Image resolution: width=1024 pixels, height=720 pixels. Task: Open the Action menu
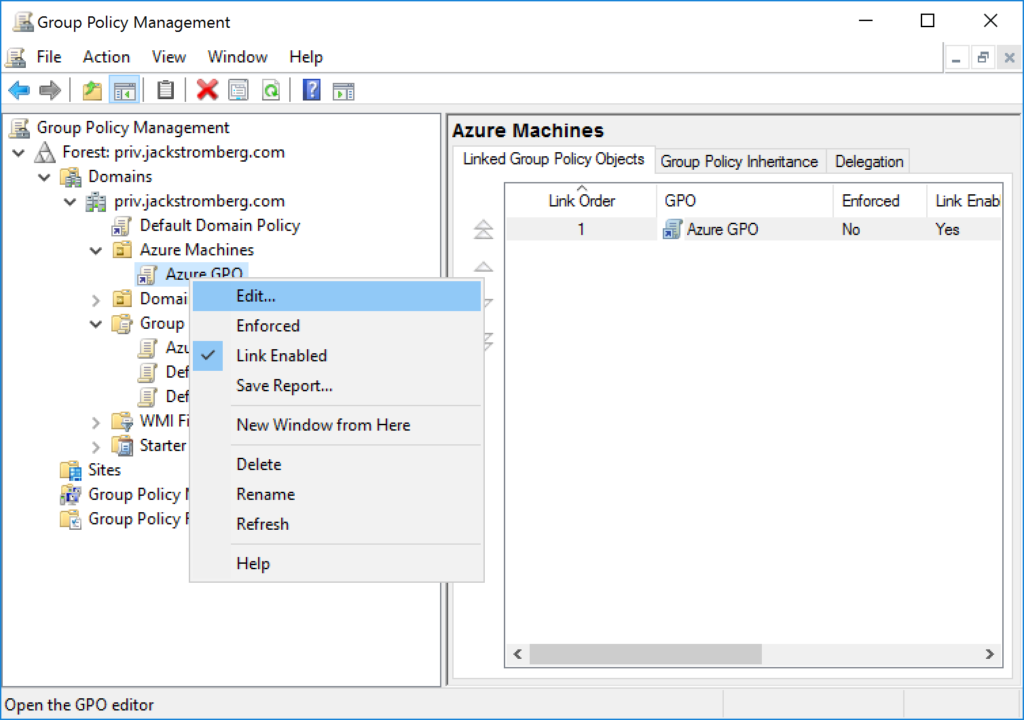105,57
